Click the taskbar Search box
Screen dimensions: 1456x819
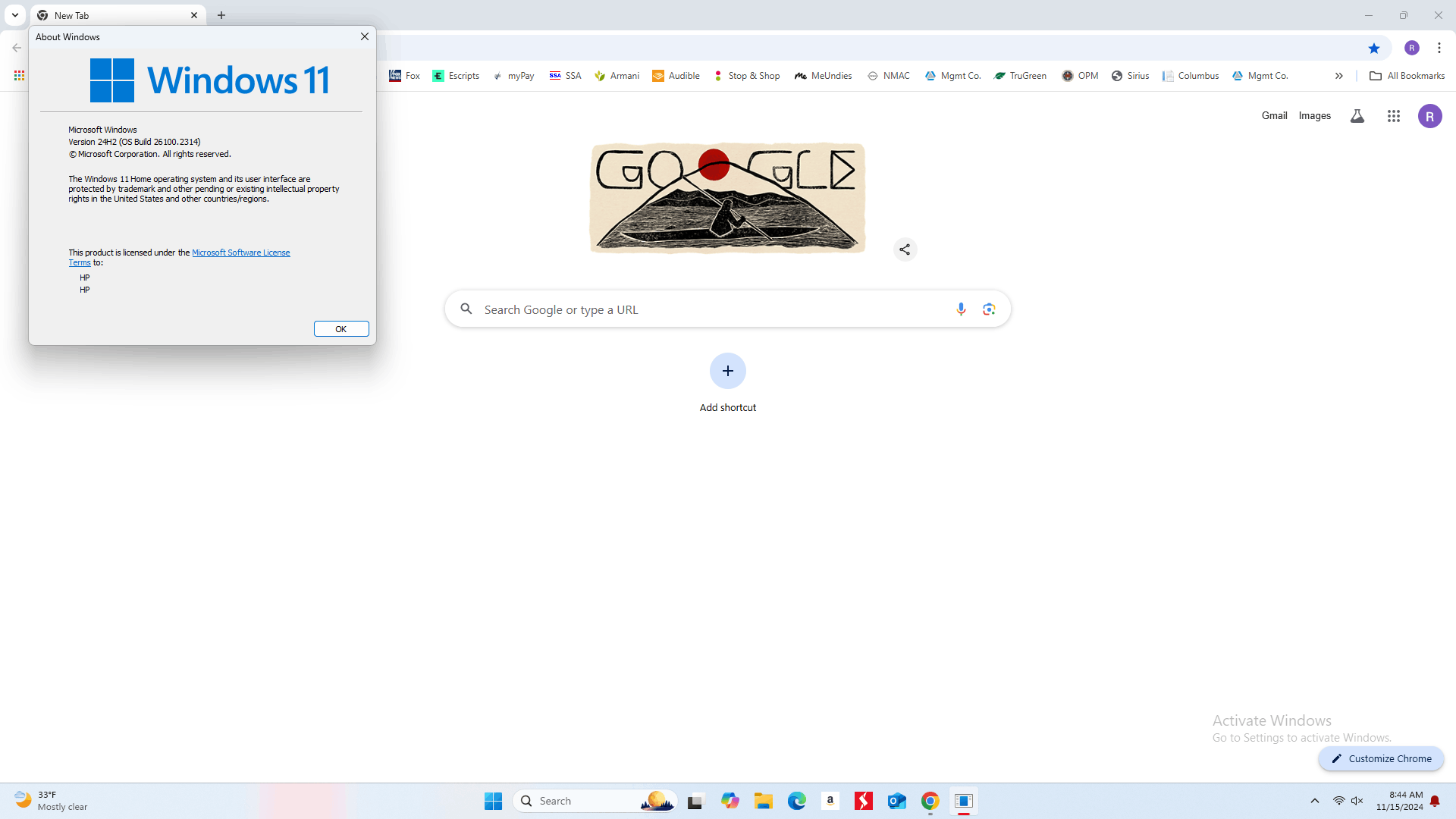pos(595,801)
